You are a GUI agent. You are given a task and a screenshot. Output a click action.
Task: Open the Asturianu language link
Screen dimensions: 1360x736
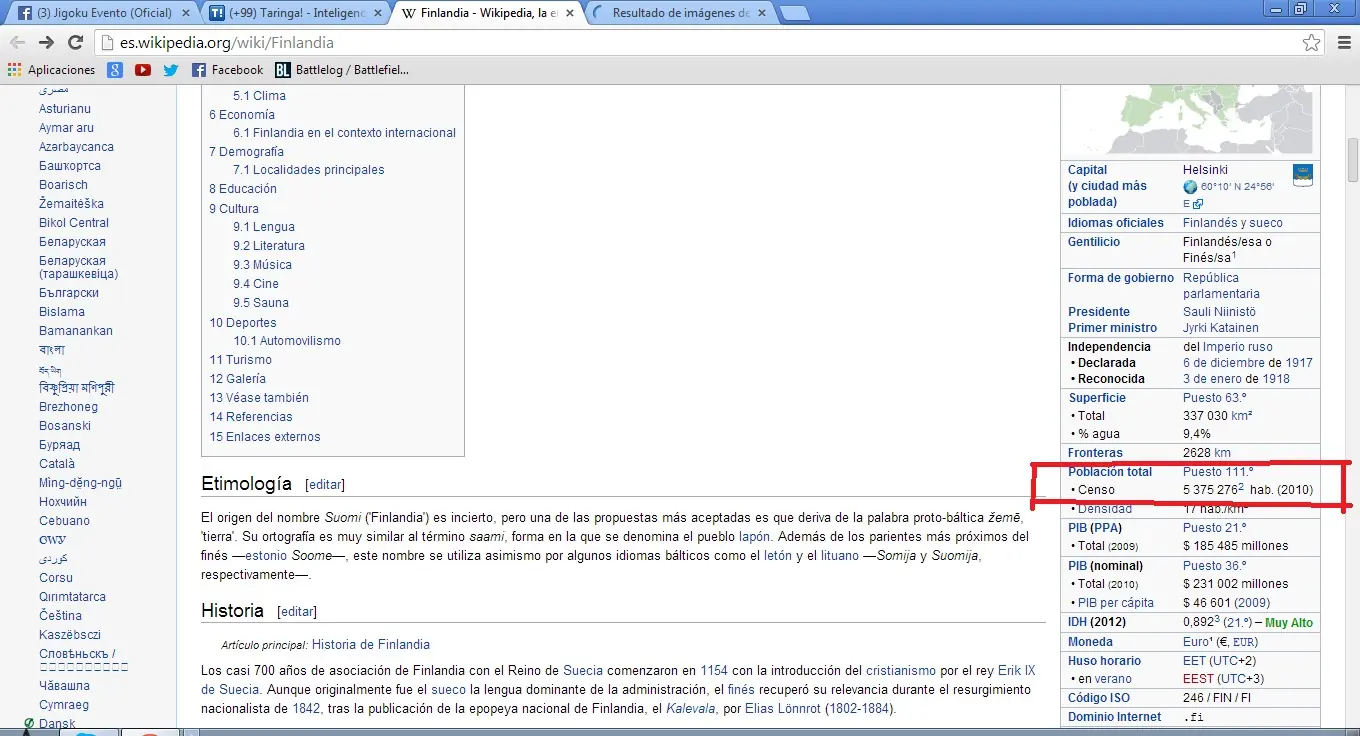[x=65, y=109]
